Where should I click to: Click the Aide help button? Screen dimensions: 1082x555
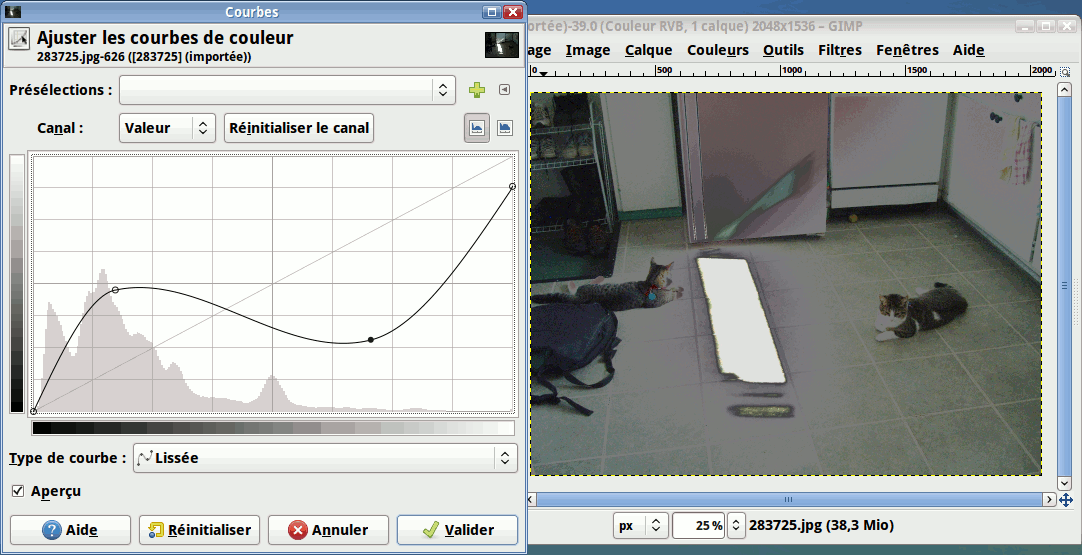pyautogui.click(x=70, y=530)
